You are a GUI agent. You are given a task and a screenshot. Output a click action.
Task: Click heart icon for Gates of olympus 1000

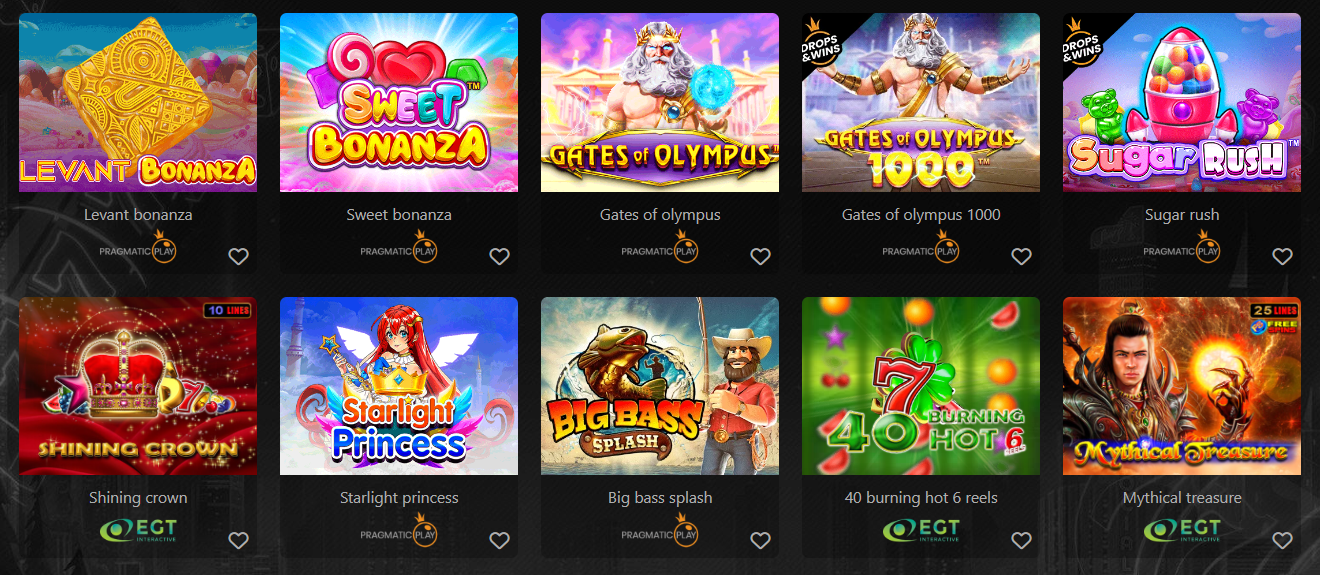(x=1021, y=256)
